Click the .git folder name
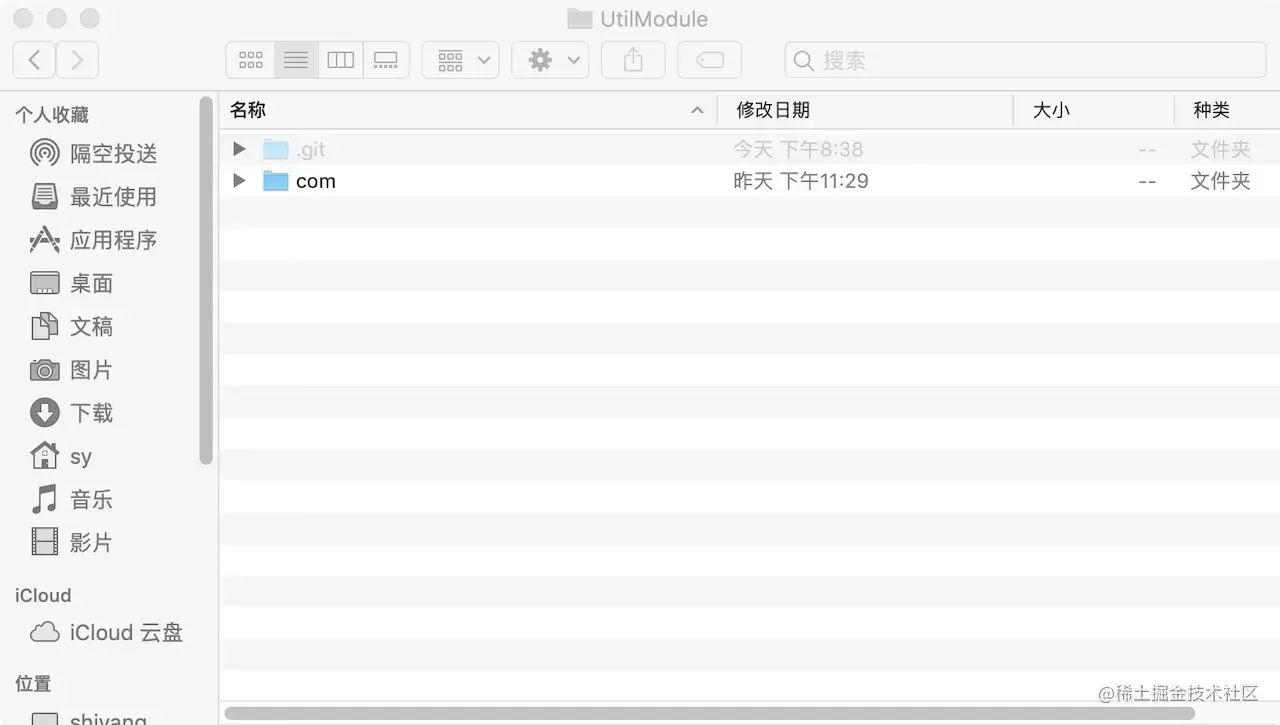 coord(311,149)
